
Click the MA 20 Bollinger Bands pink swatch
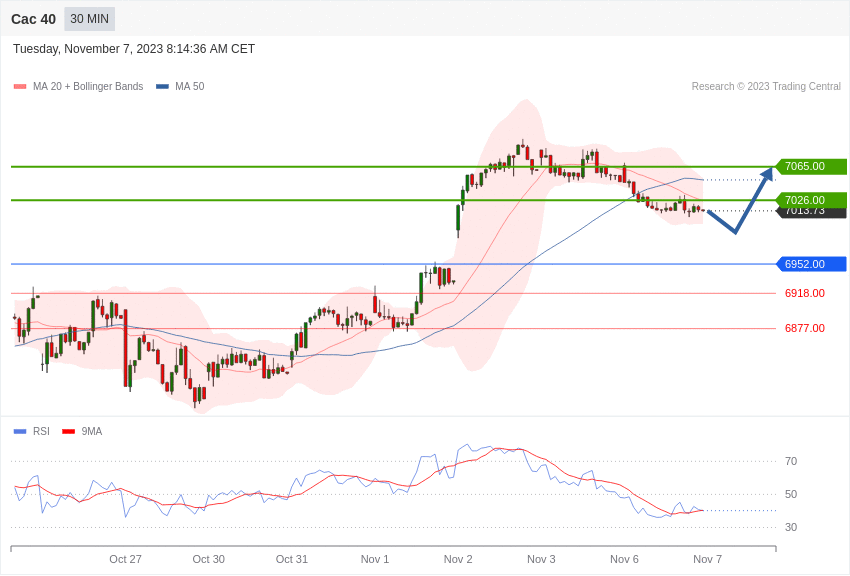pyautogui.click(x=20, y=87)
